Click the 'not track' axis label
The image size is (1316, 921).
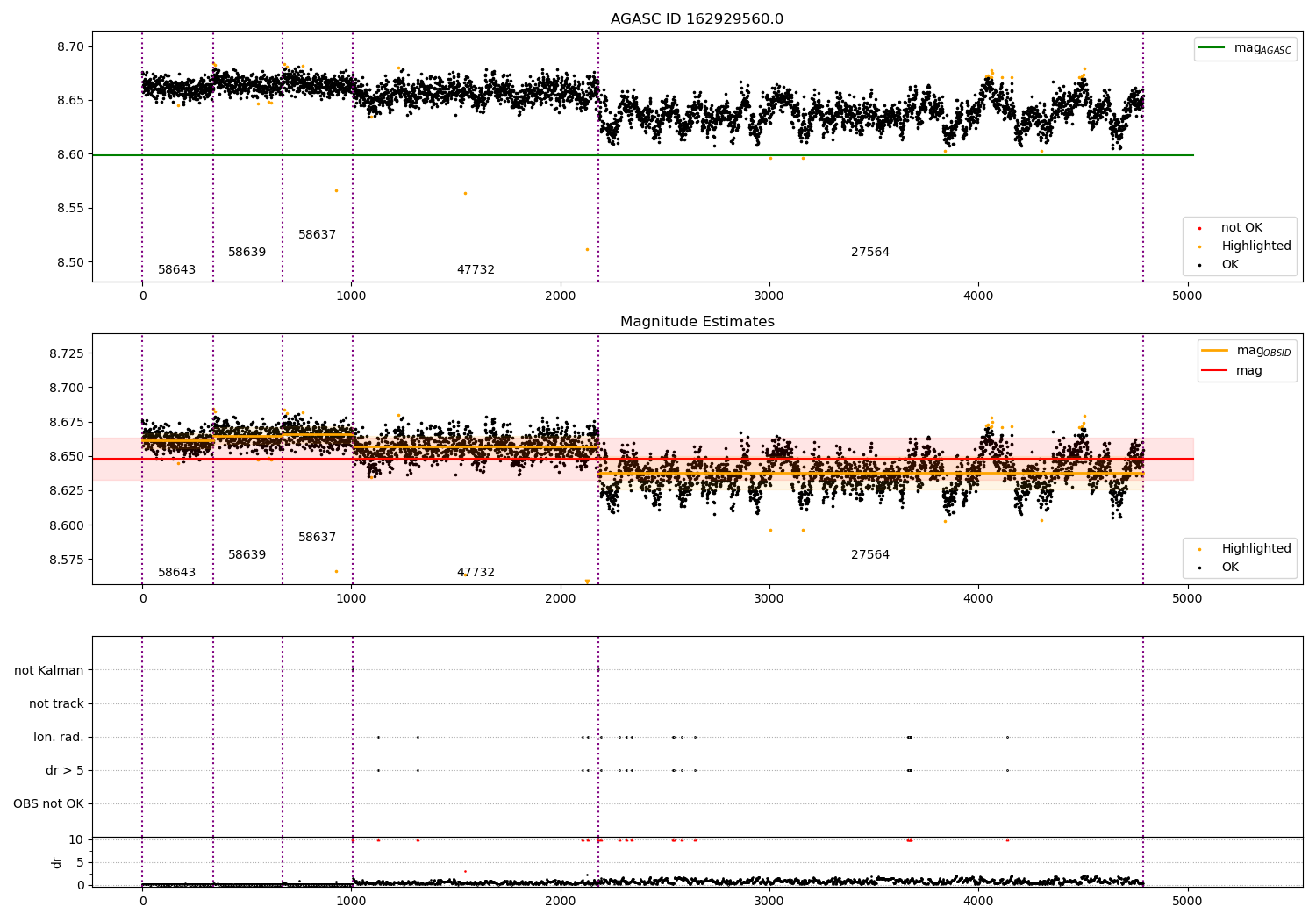click(x=56, y=703)
